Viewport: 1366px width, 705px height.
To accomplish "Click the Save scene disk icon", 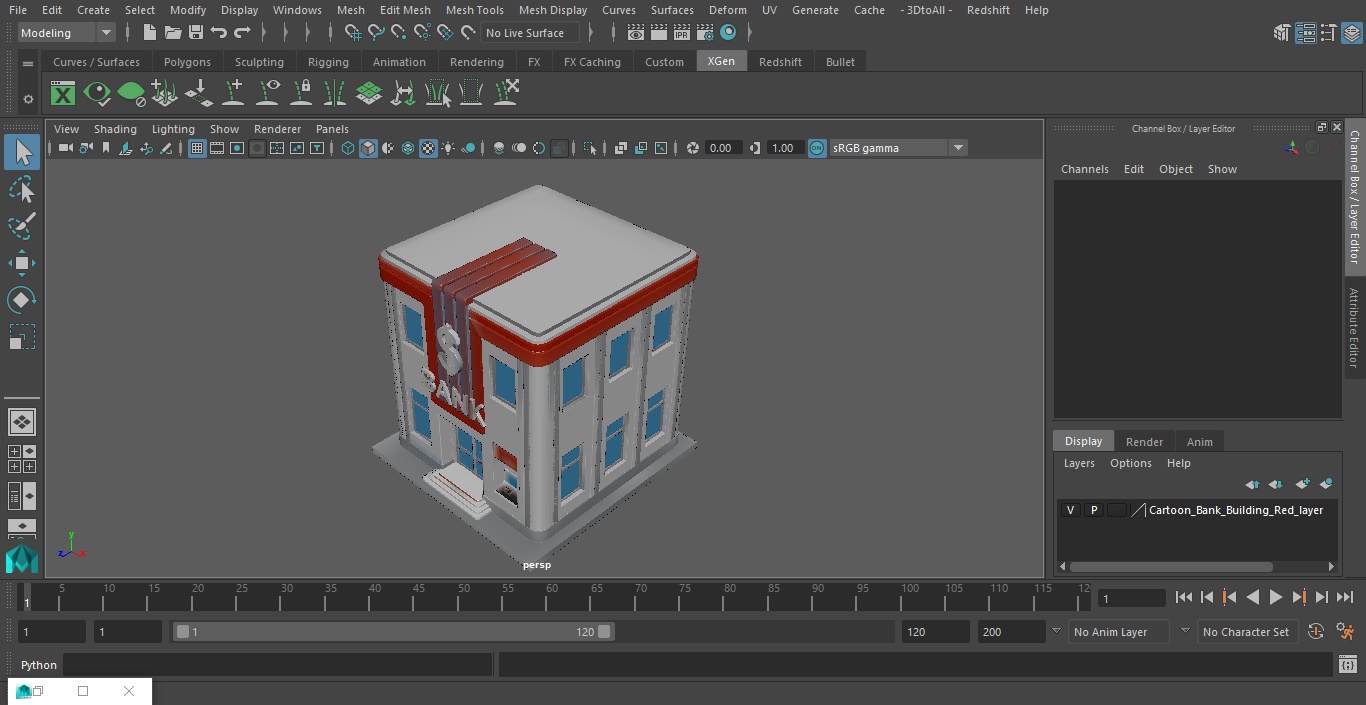I will (196, 33).
